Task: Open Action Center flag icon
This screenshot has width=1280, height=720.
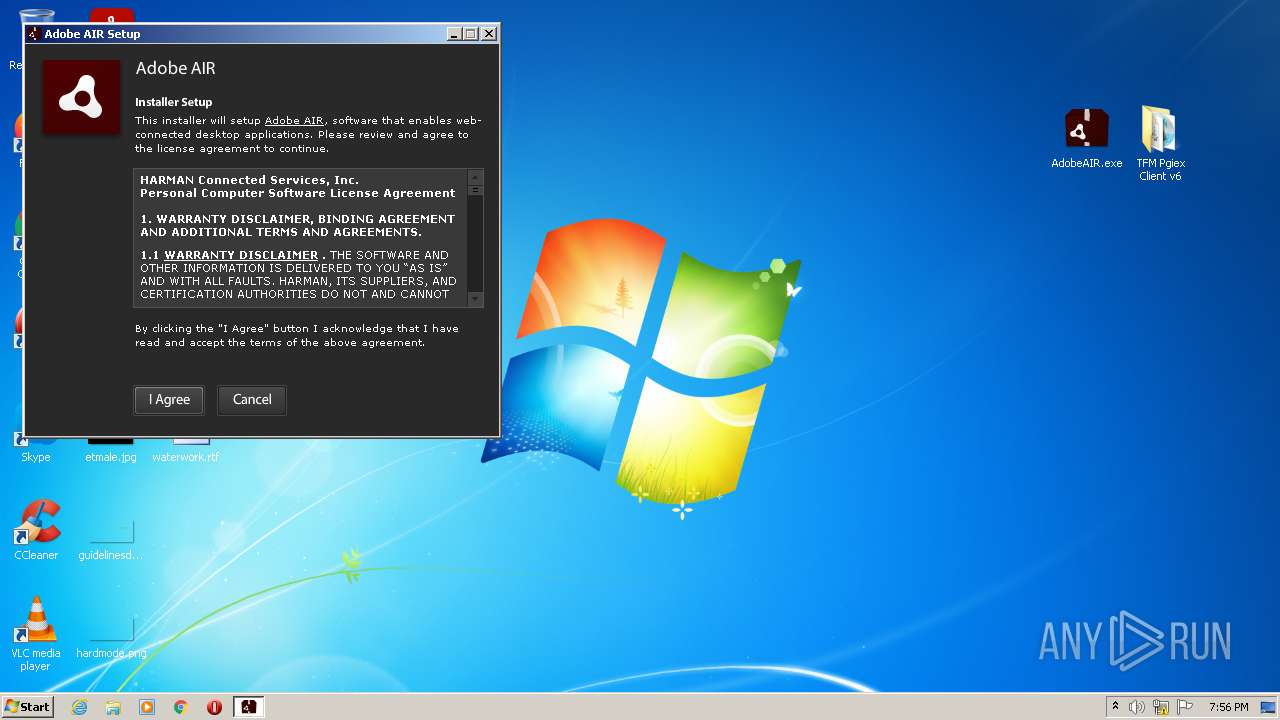Action: [1185, 707]
